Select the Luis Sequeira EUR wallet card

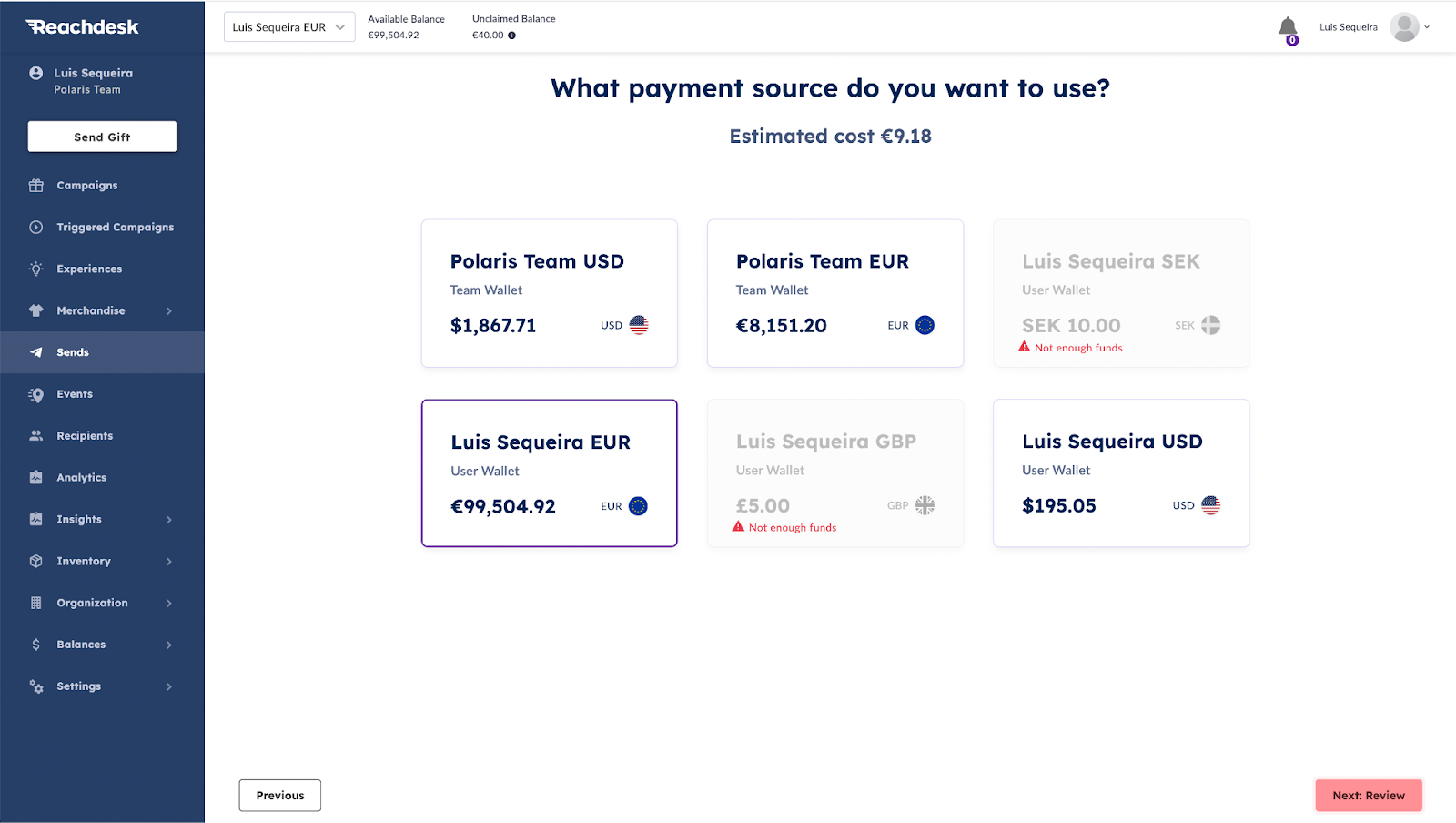(x=550, y=473)
